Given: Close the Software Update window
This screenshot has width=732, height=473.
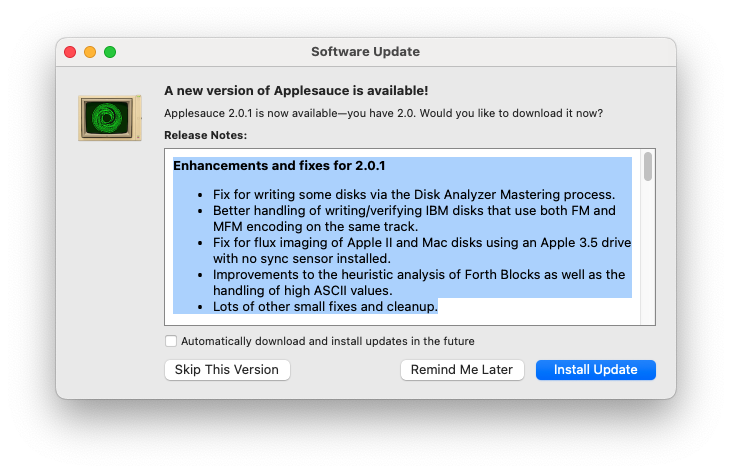Looking at the screenshot, I should pos(70,52).
